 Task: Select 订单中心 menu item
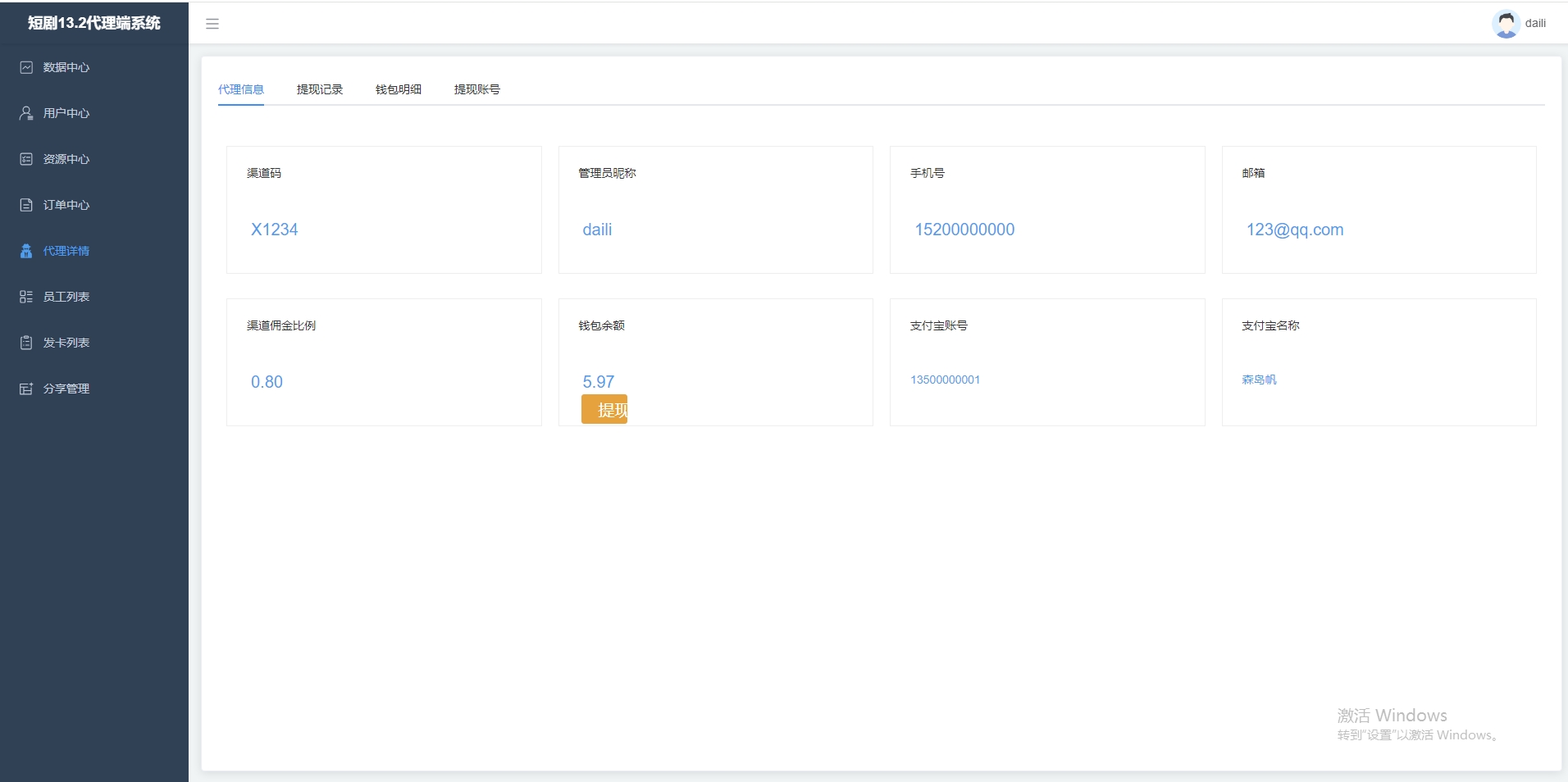(94, 205)
